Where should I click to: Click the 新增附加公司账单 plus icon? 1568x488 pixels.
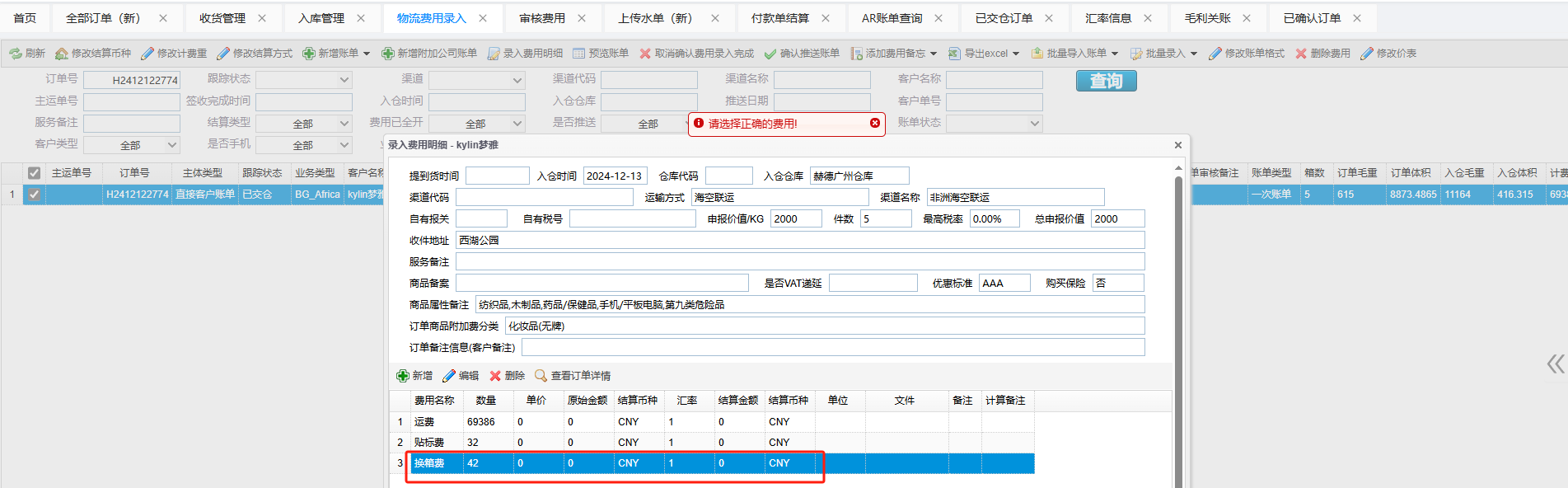click(388, 54)
